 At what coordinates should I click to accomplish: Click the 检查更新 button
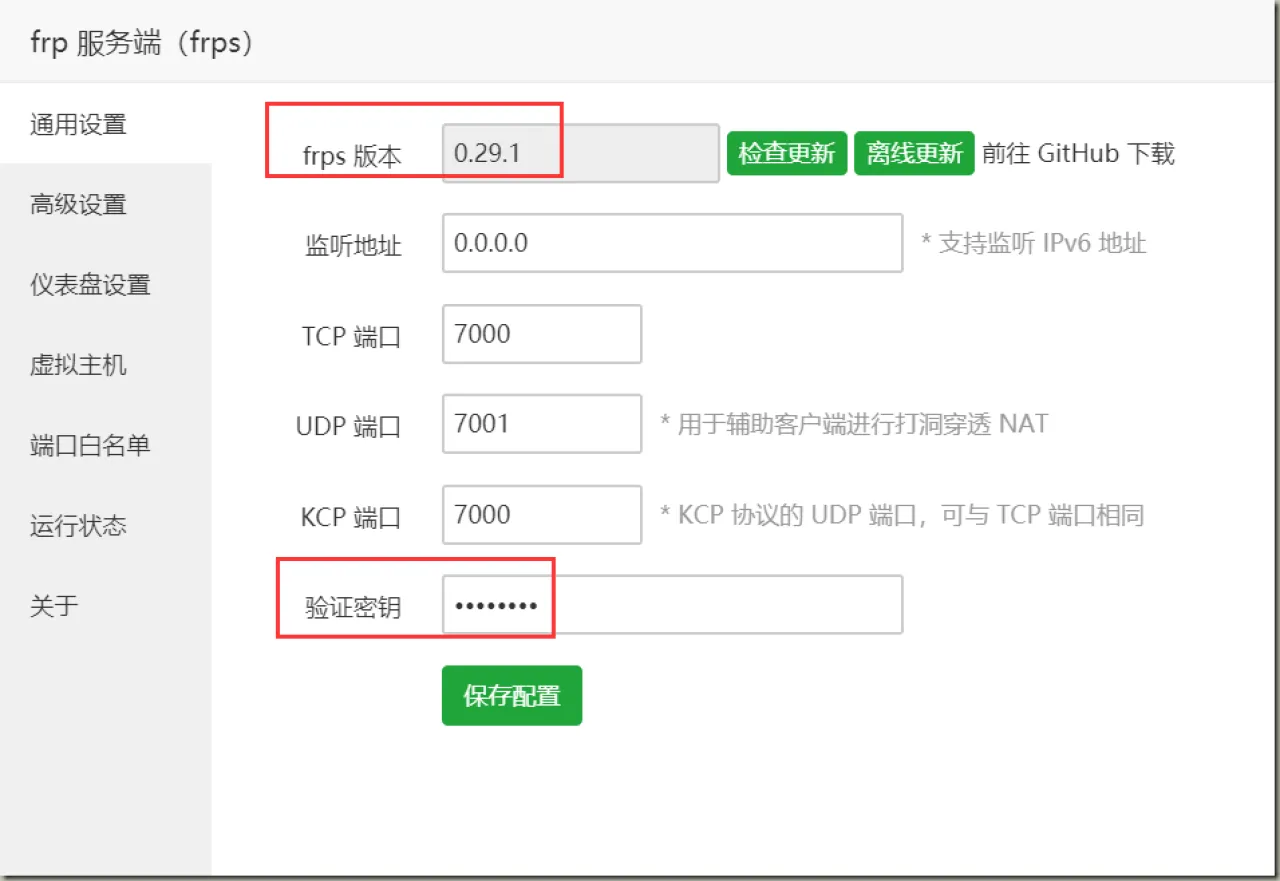787,153
